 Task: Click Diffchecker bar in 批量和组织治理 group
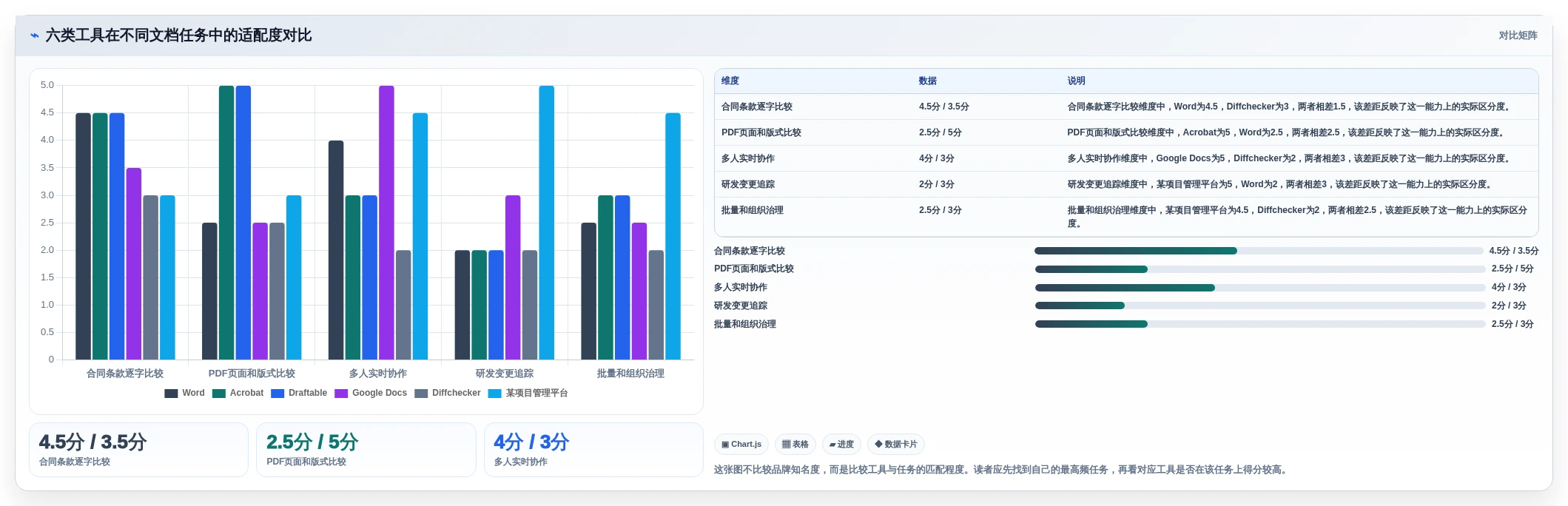(x=656, y=305)
